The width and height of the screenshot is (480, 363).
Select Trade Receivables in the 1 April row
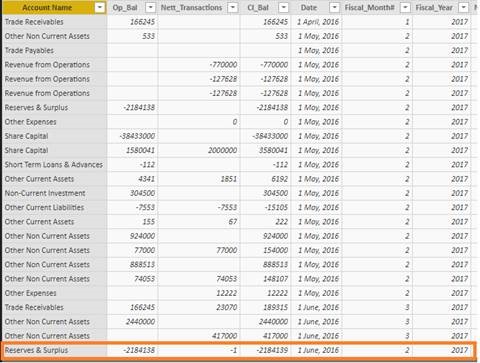pos(55,22)
